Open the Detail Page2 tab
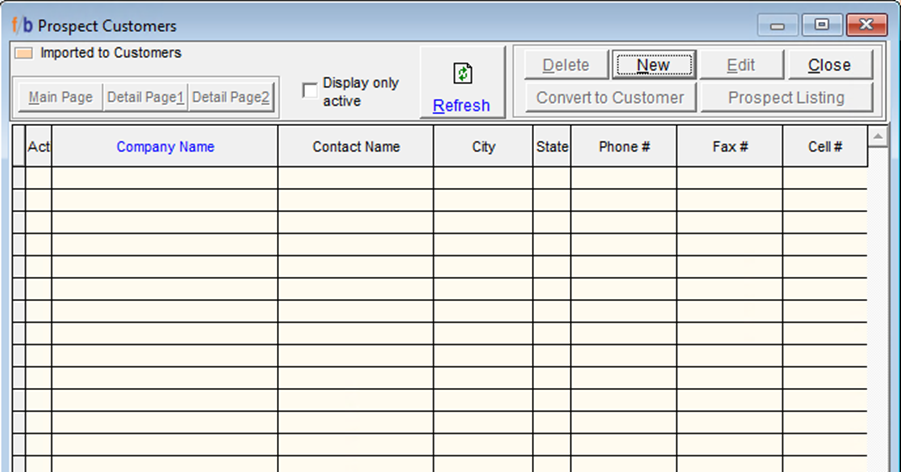 [x=230, y=97]
